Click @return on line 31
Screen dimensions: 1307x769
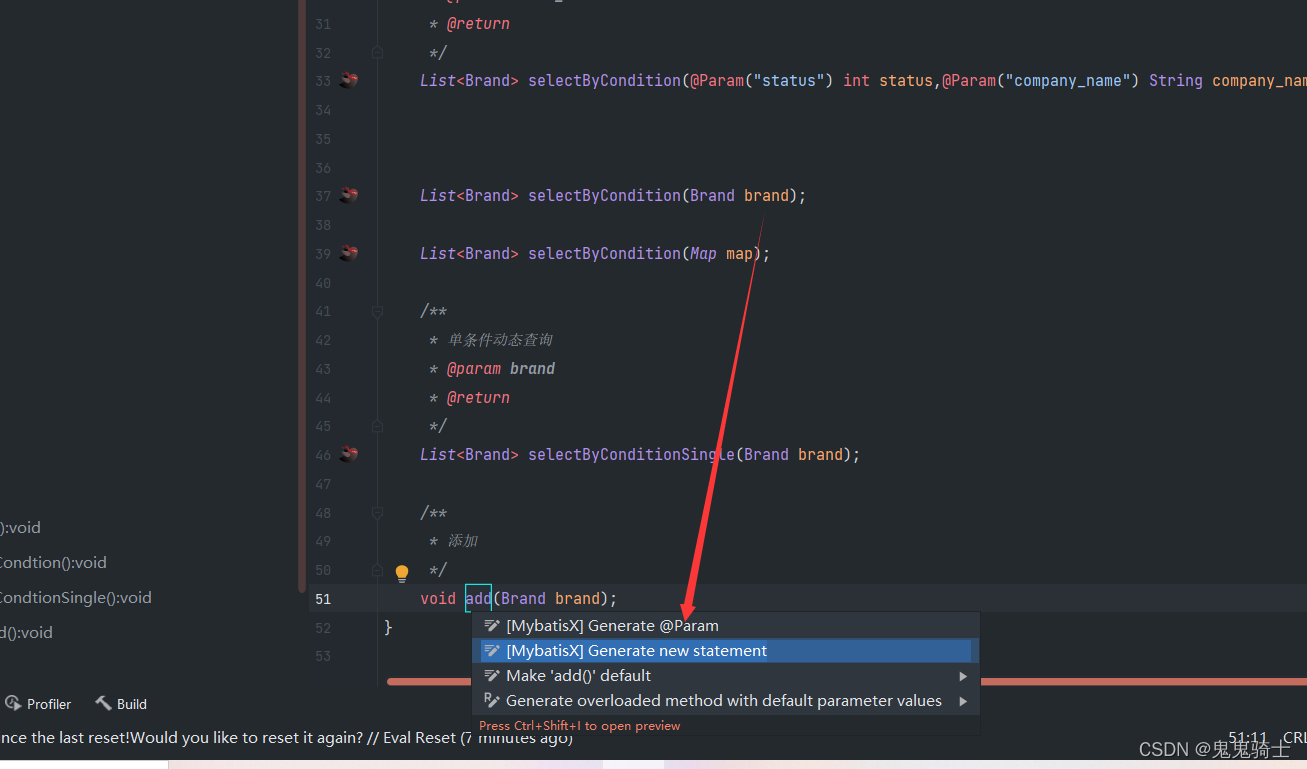(x=478, y=23)
